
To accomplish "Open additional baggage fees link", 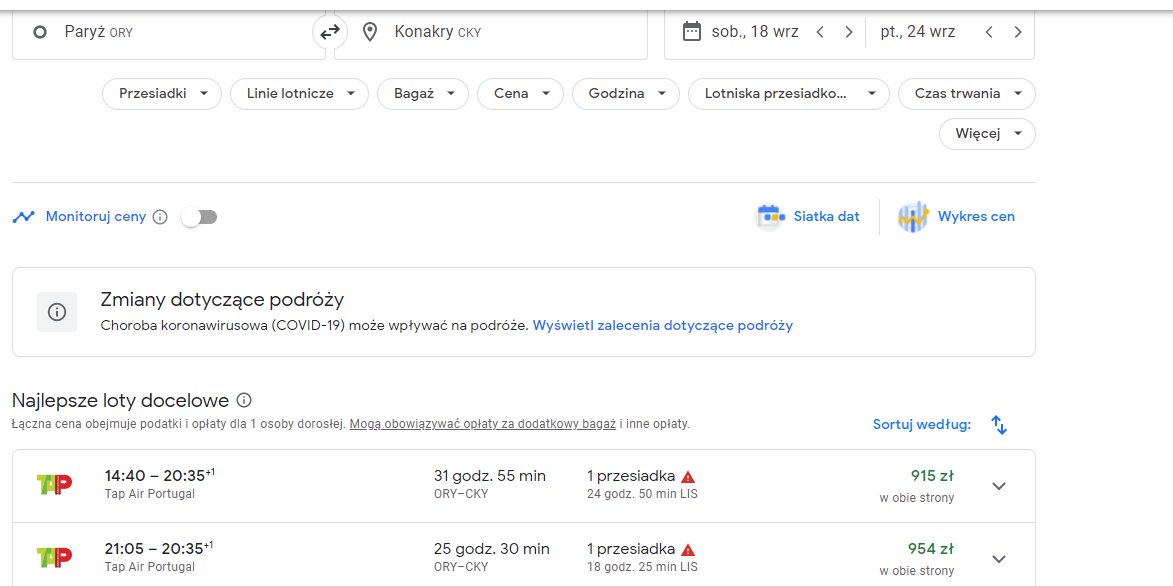I will pyautogui.click(x=483, y=424).
